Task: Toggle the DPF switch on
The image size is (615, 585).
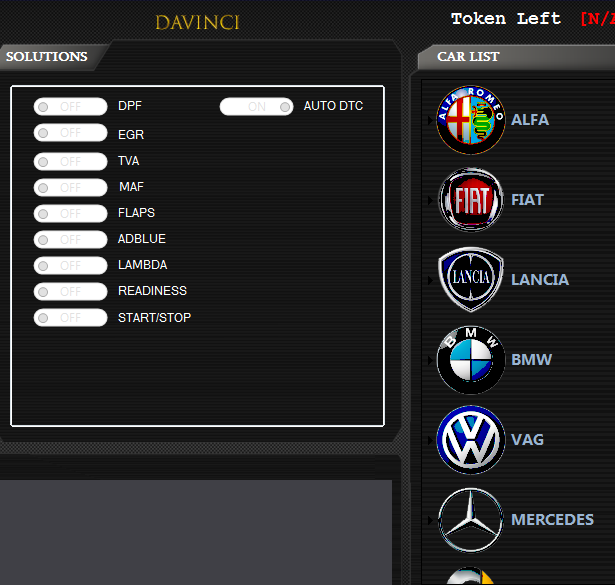Action: tap(71, 107)
